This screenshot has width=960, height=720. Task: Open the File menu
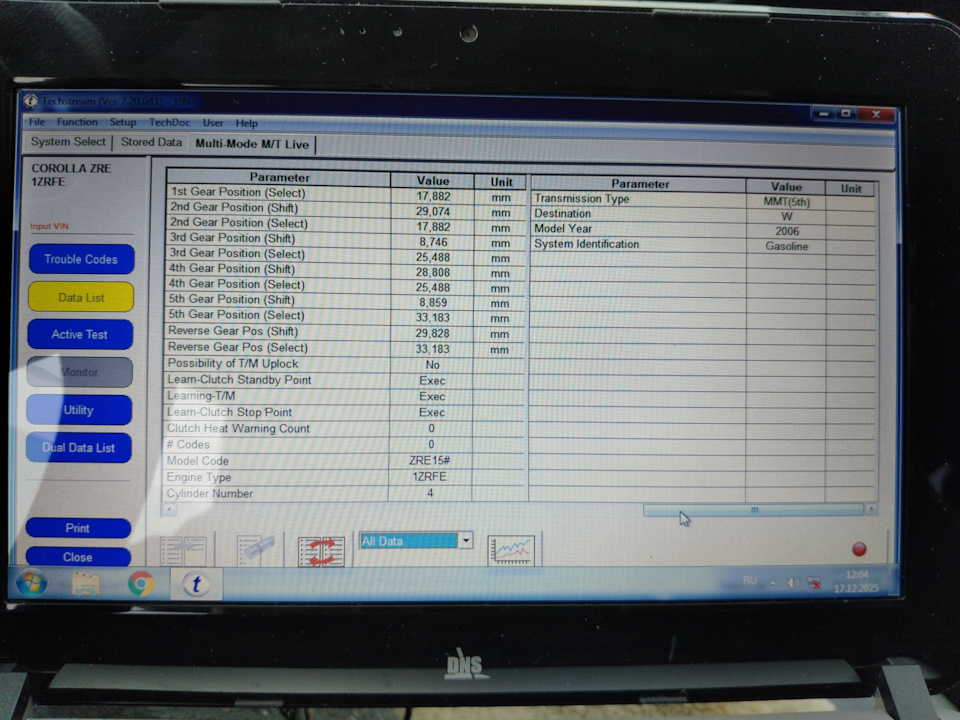pyautogui.click(x=37, y=122)
